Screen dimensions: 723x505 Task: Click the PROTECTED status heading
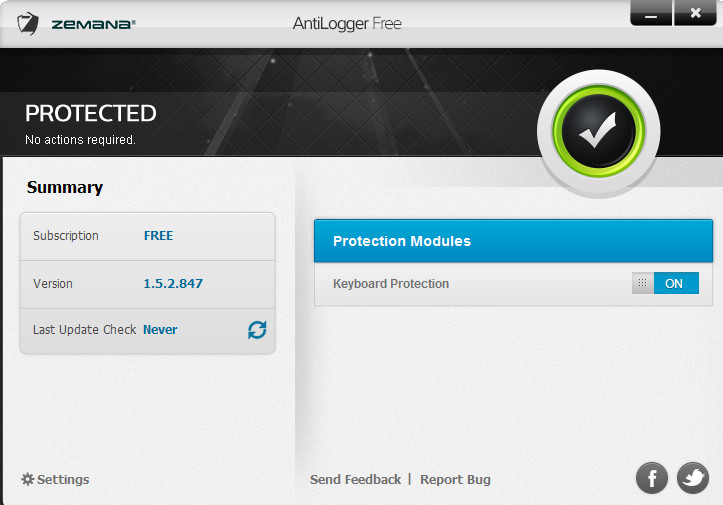coord(91,113)
